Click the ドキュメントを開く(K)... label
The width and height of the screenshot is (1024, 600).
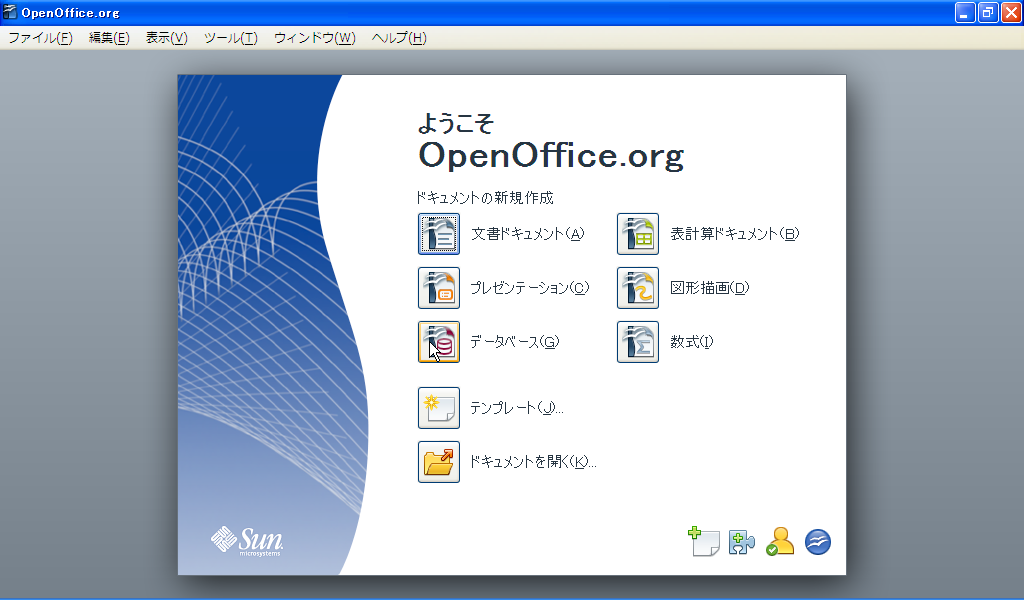(533, 462)
